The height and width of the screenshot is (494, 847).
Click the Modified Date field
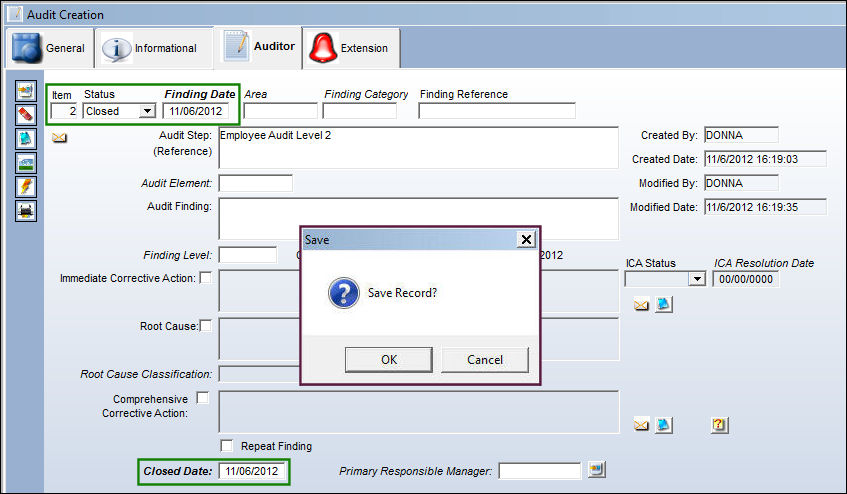click(765, 207)
